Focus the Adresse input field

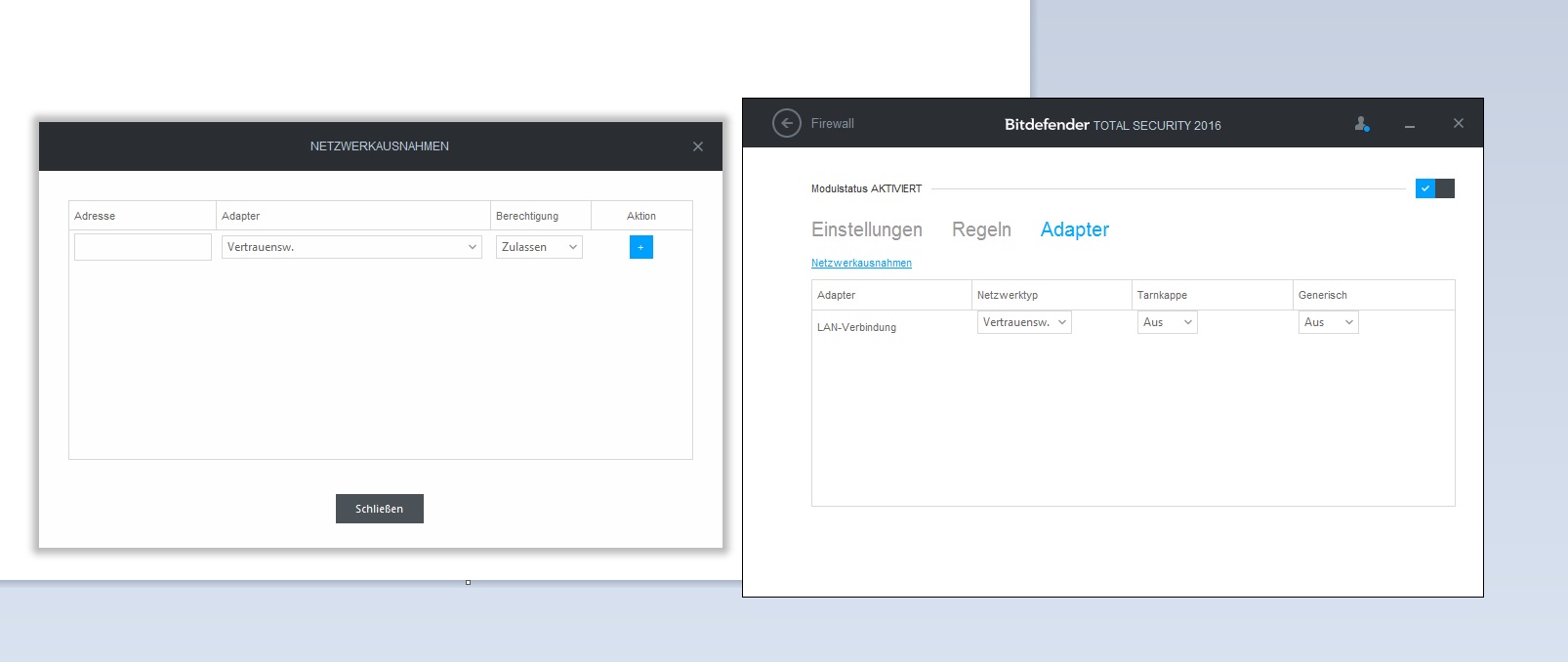click(143, 247)
